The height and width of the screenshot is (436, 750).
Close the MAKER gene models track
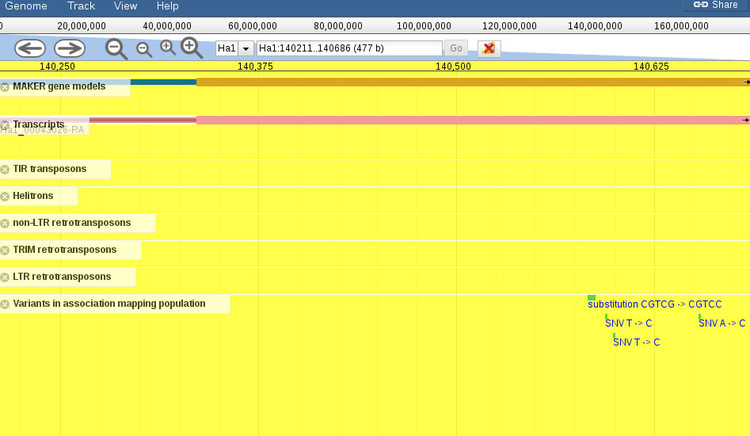[5, 87]
